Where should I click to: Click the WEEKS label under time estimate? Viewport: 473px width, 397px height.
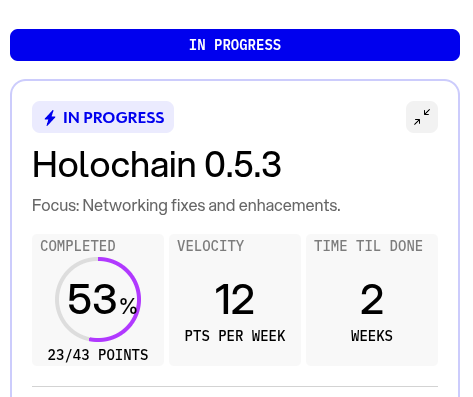[x=372, y=336]
